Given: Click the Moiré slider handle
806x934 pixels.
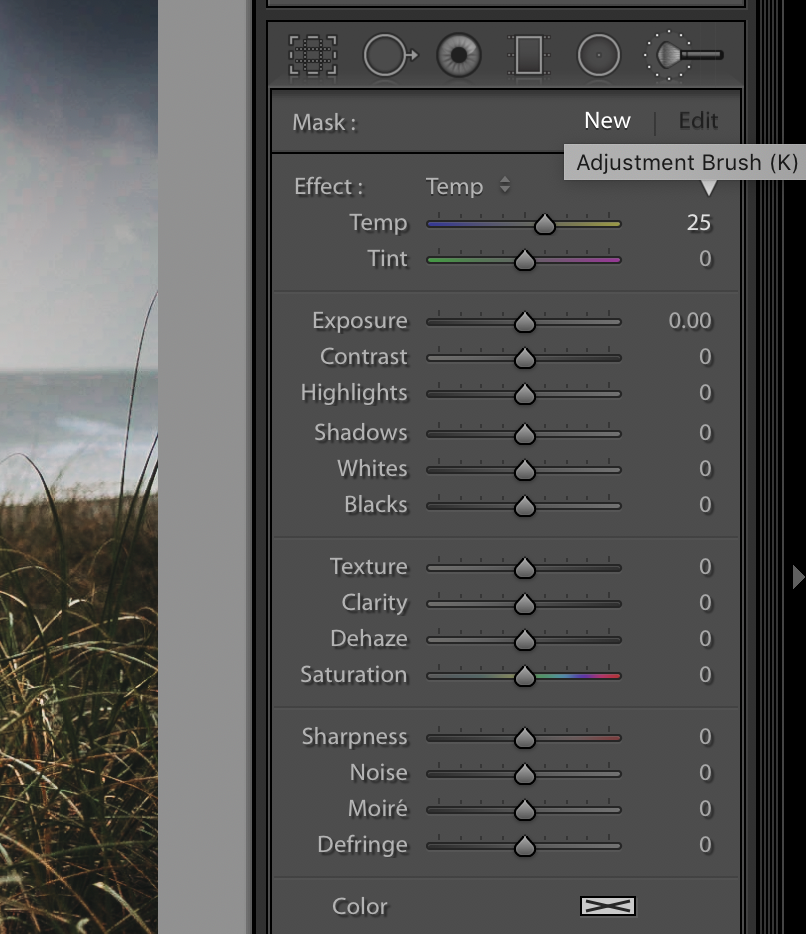Looking at the screenshot, I should pos(524,810).
